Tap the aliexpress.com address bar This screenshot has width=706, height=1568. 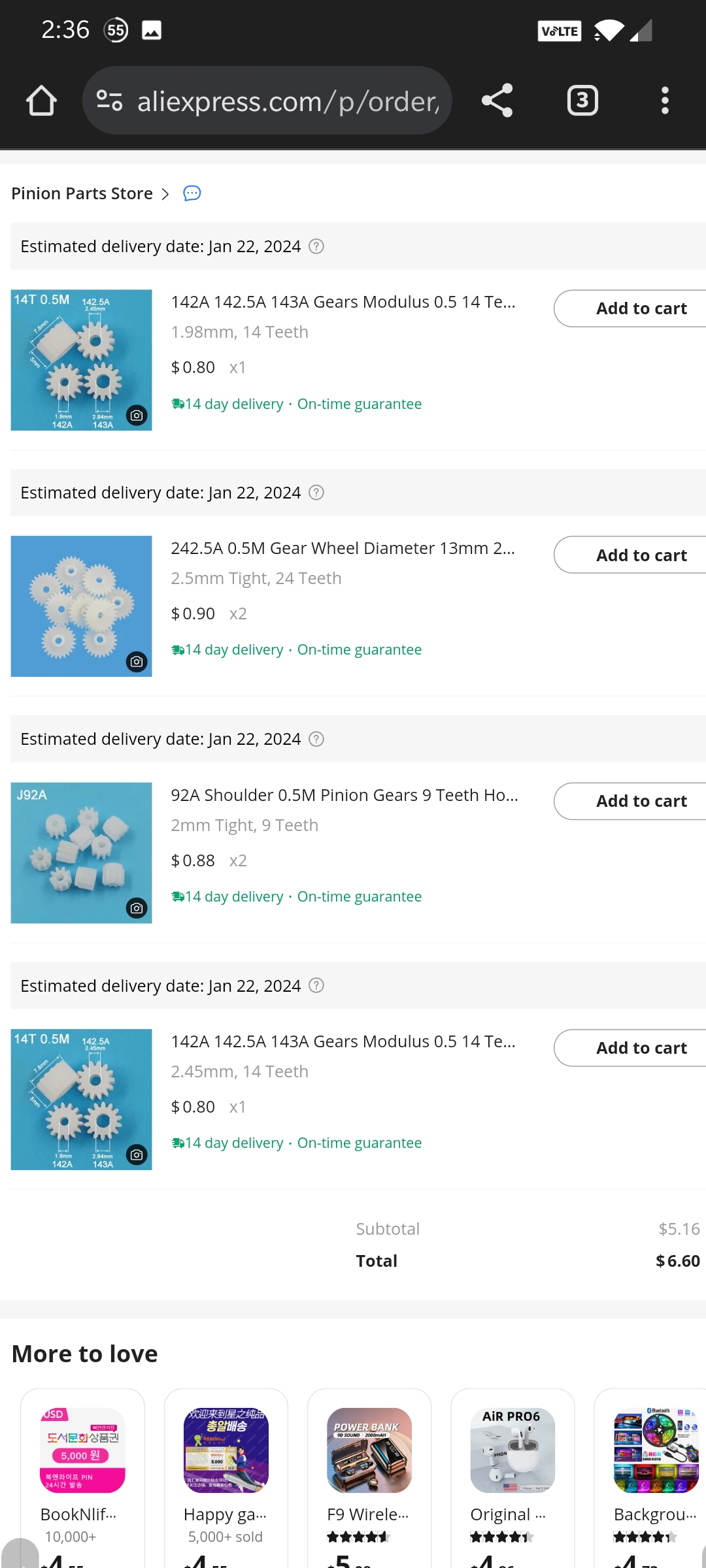tap(288, 101)
